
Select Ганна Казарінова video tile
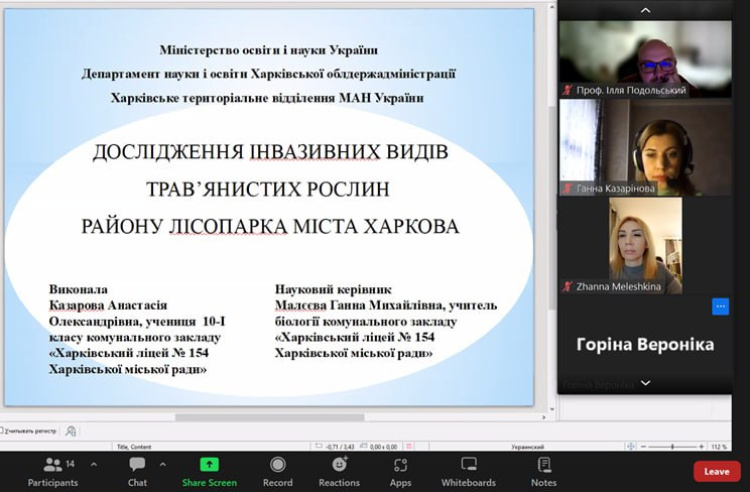point(645,148)
